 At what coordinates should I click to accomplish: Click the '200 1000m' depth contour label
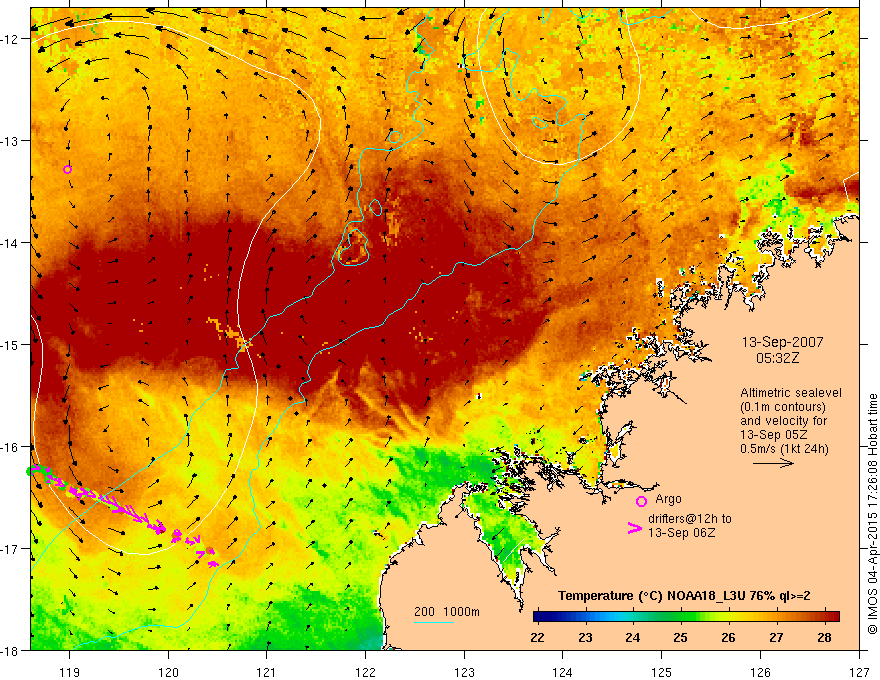click(447, 612)
